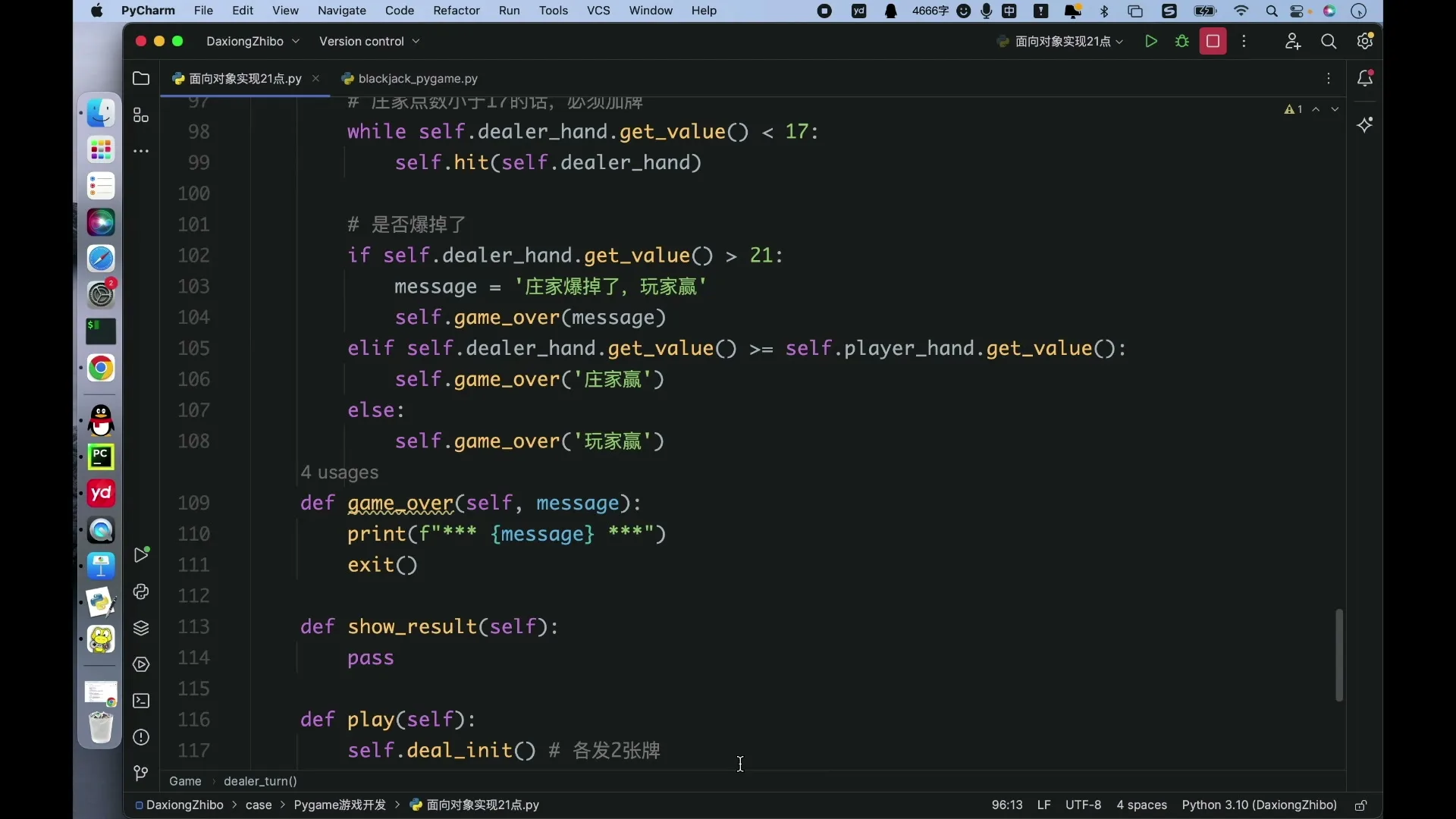Image resolution: width=1456 pixels, height=819 pixels.
Task: Start debugging with the bug icon
Action: (1182, 42)
